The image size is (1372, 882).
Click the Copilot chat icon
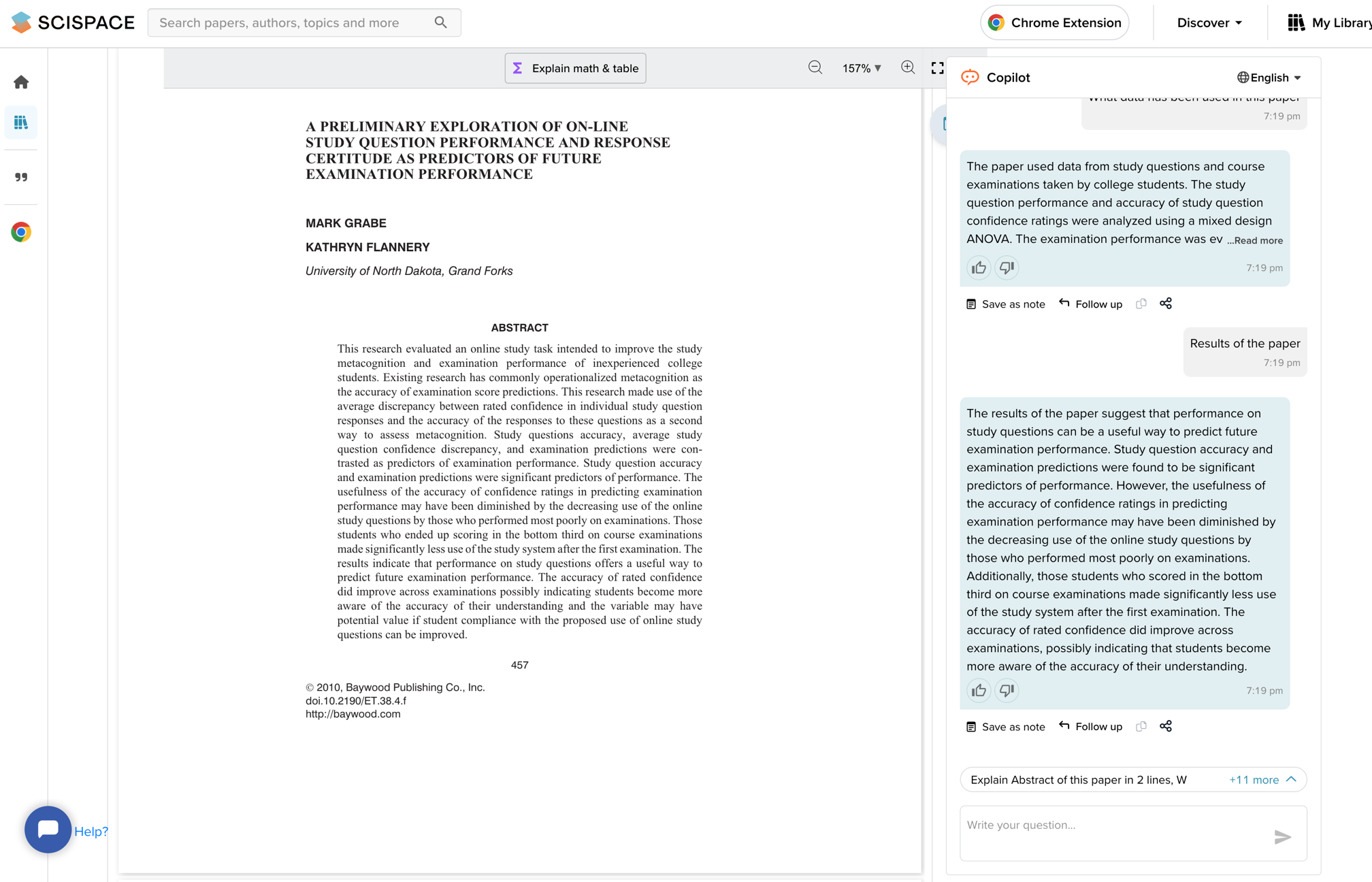pos(970,78)
